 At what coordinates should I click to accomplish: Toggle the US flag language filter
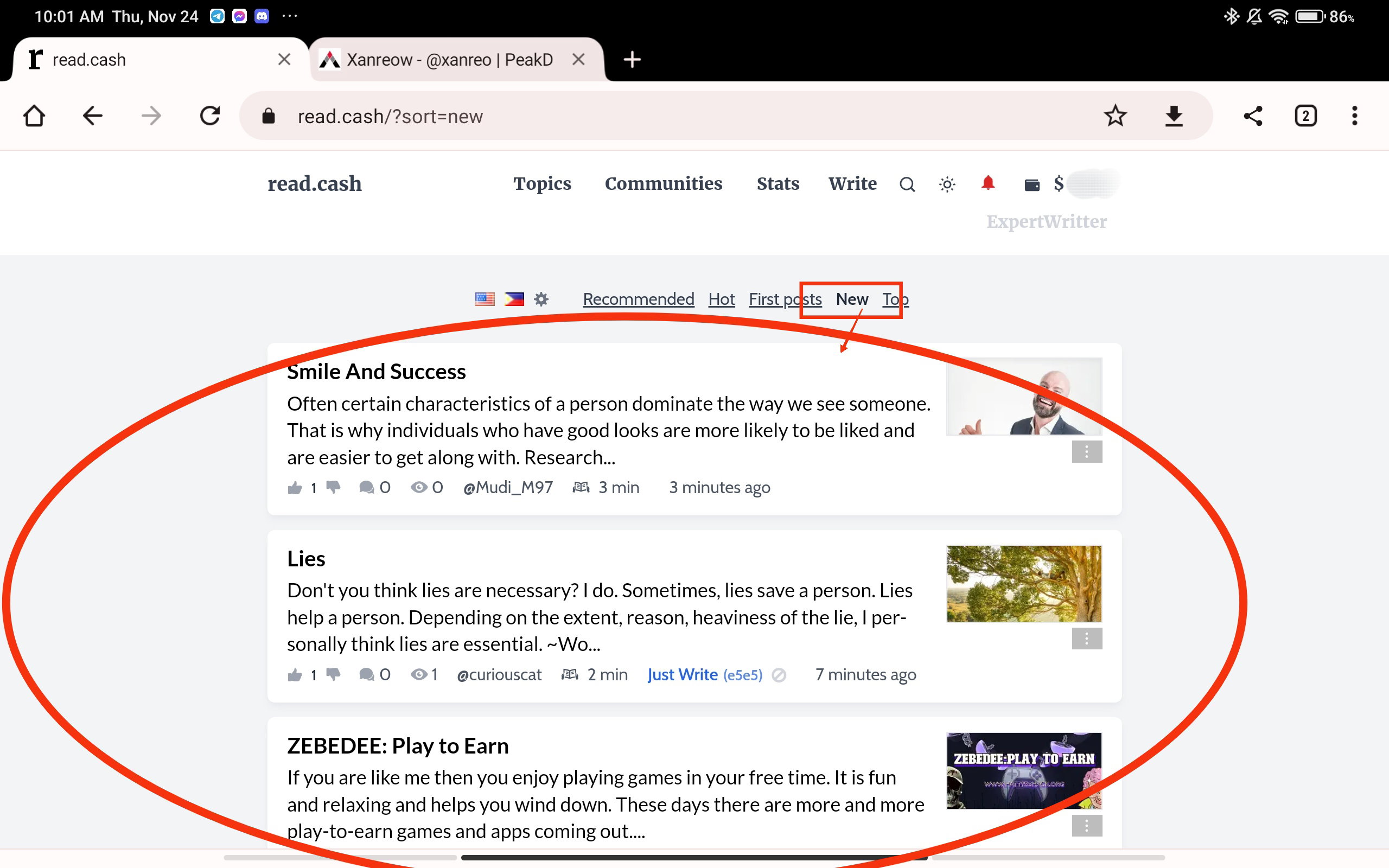tap(485, 299)
